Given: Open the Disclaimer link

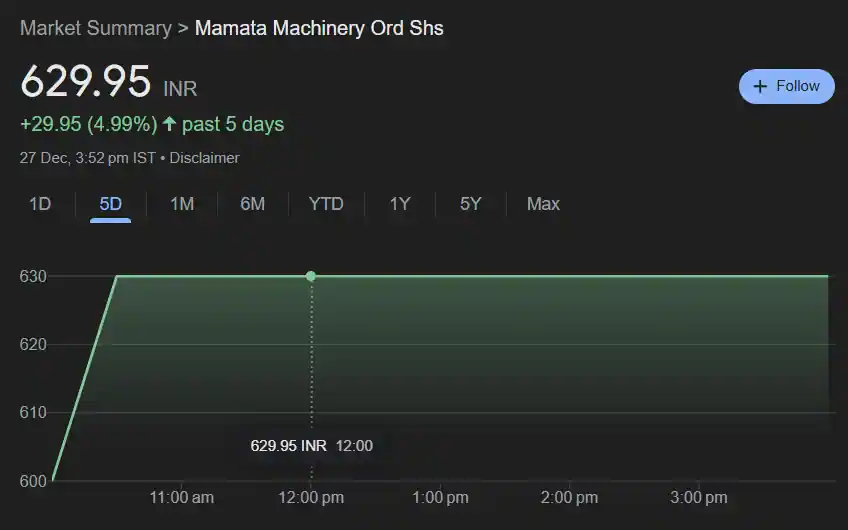Looking at the screenshot, I should tap(204, 158).
